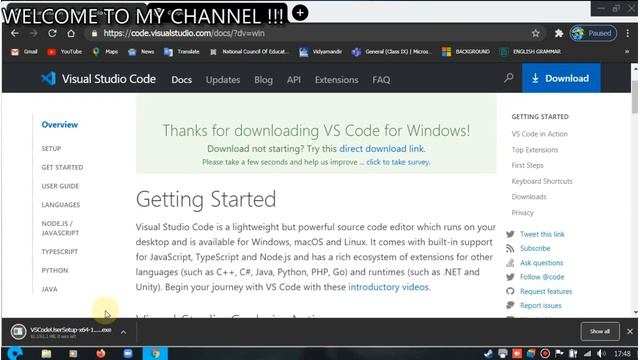Click the 'click to take survey' link
The height and width of the screenshot is (360, 640).
[x=398, y=162]
